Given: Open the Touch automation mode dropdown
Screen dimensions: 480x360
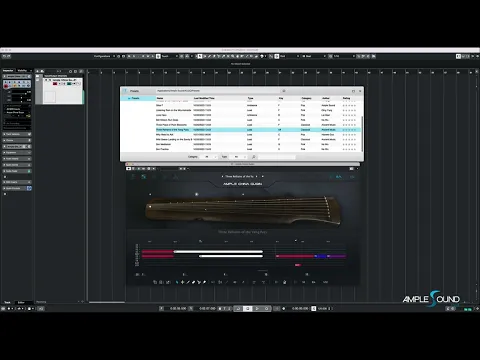Looking at the screenshot, I should point(170,56).
